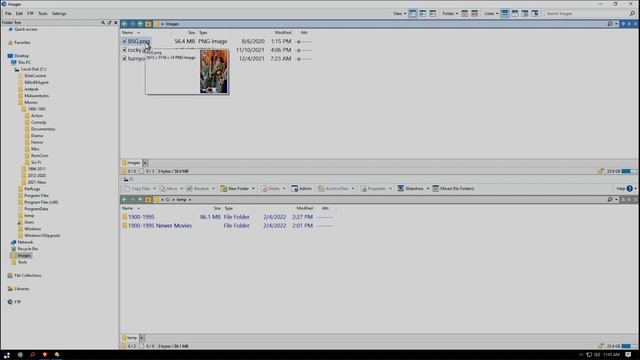Click lower pane Back navigation arrow
Viewport: 640px width, 360px height.
click(124, 200)
